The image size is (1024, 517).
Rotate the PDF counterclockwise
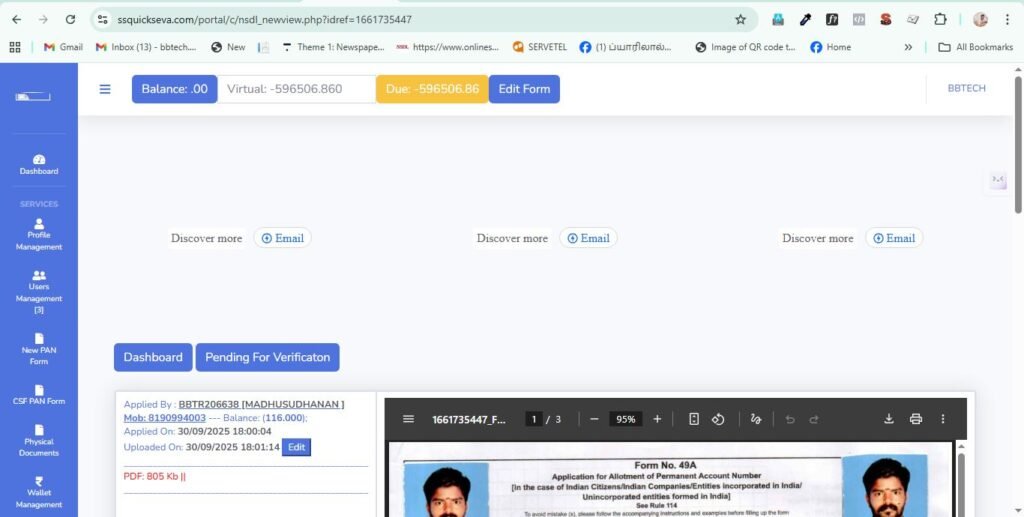(718, 419)
